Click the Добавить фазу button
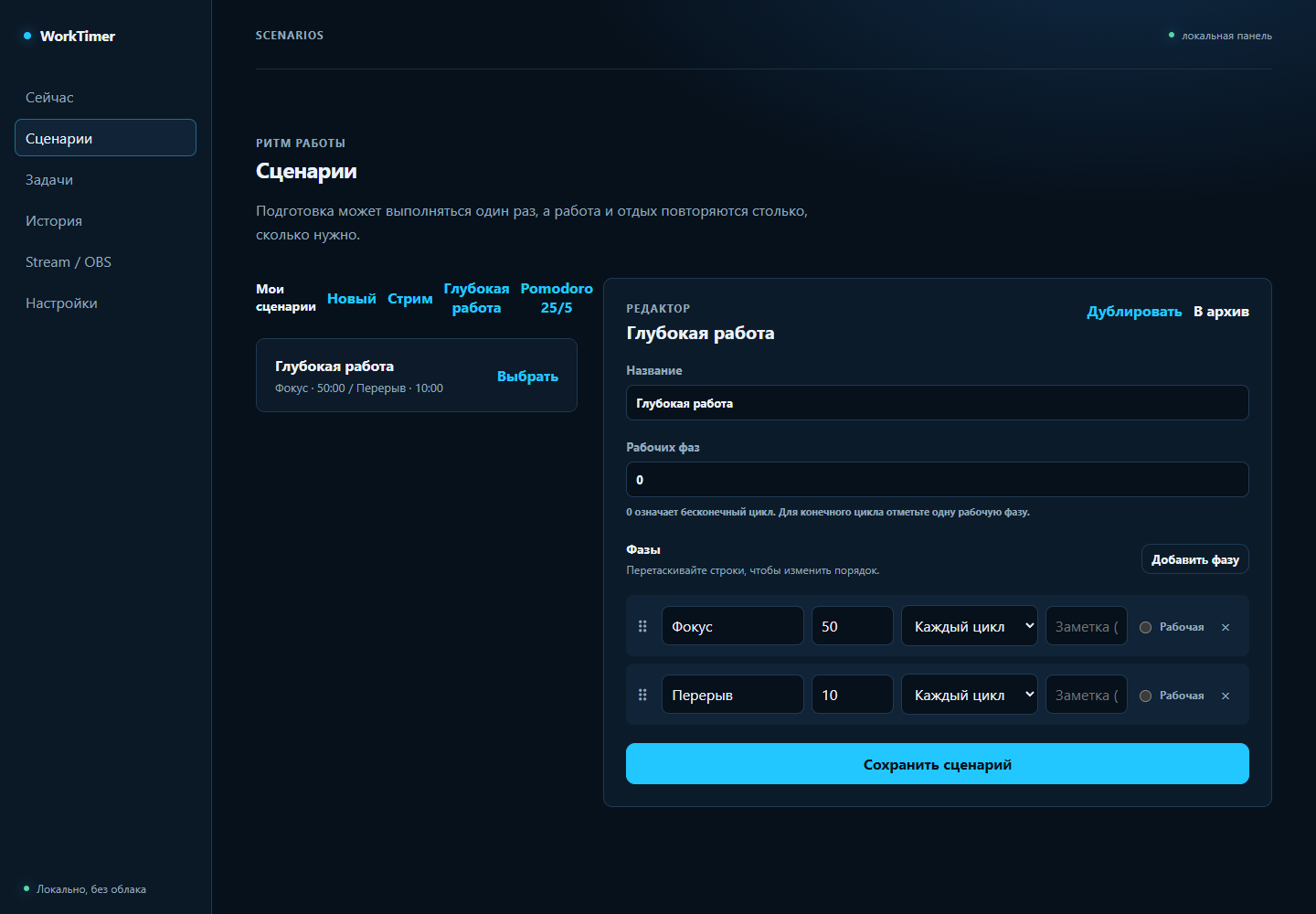The height and width of the screenshot is (914, 1316). [1195, 559]
